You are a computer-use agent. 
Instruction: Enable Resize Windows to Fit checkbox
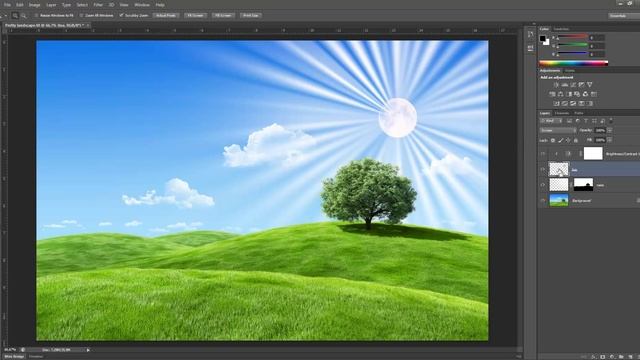pos(36,16)
